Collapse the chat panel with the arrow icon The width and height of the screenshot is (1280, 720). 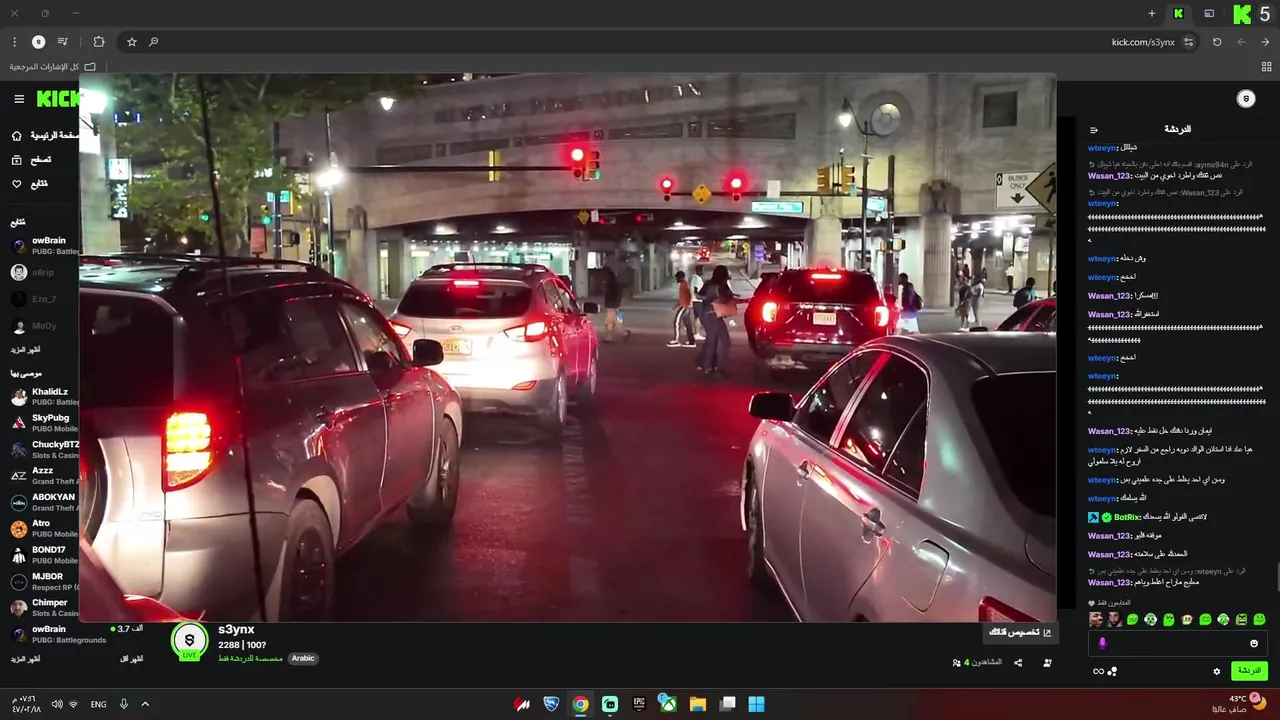1094,130
